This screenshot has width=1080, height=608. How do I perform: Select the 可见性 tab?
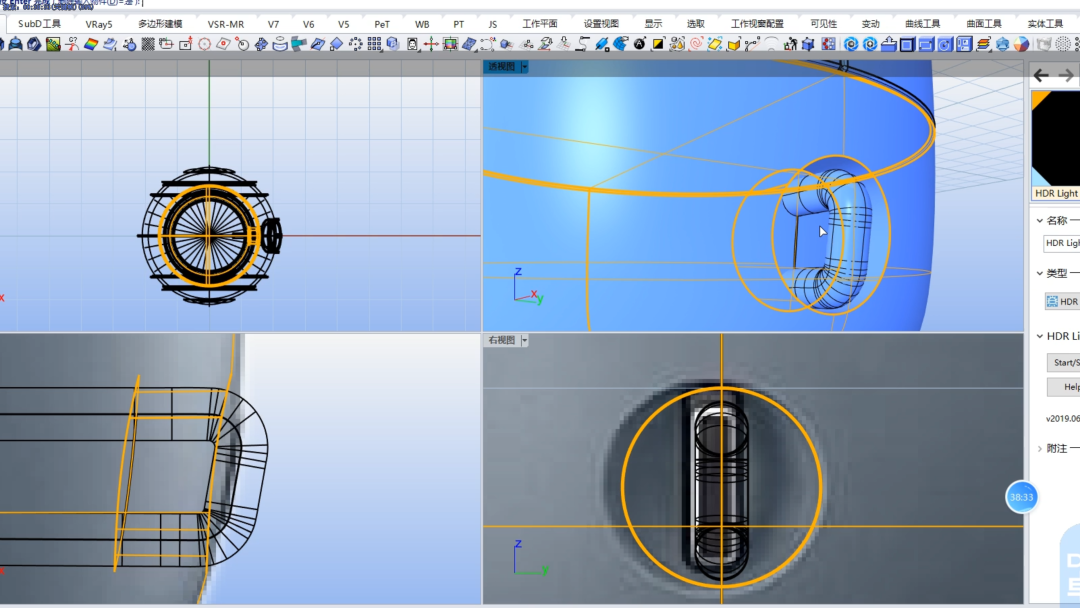[x=824, y=24]
